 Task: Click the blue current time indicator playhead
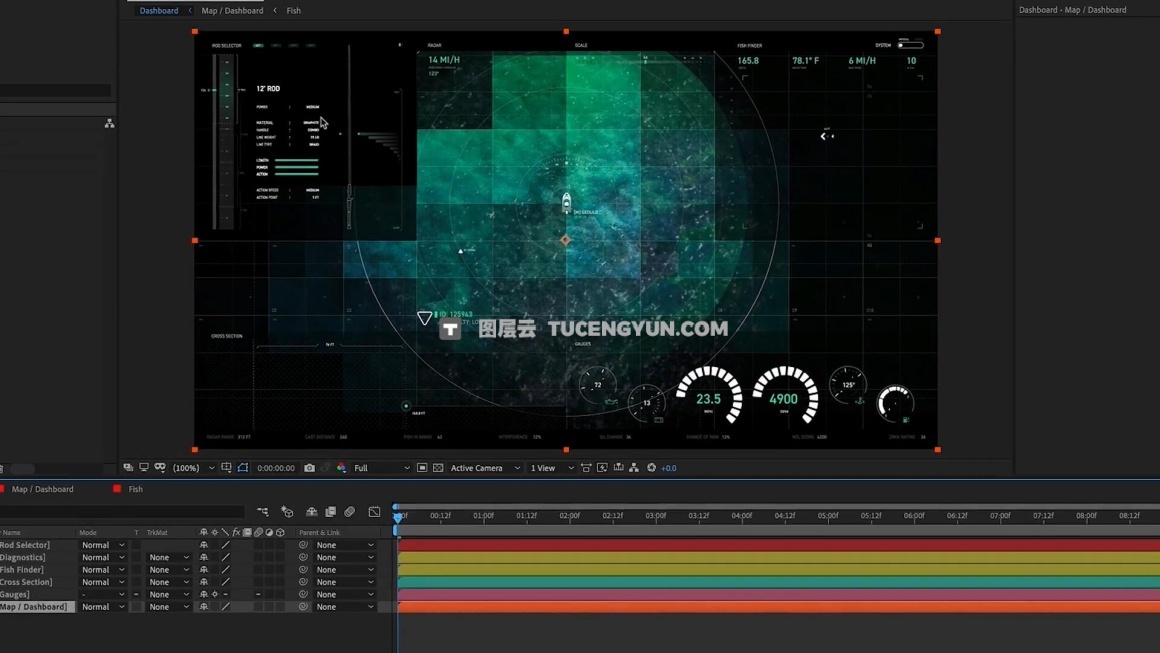click(398, 516)
